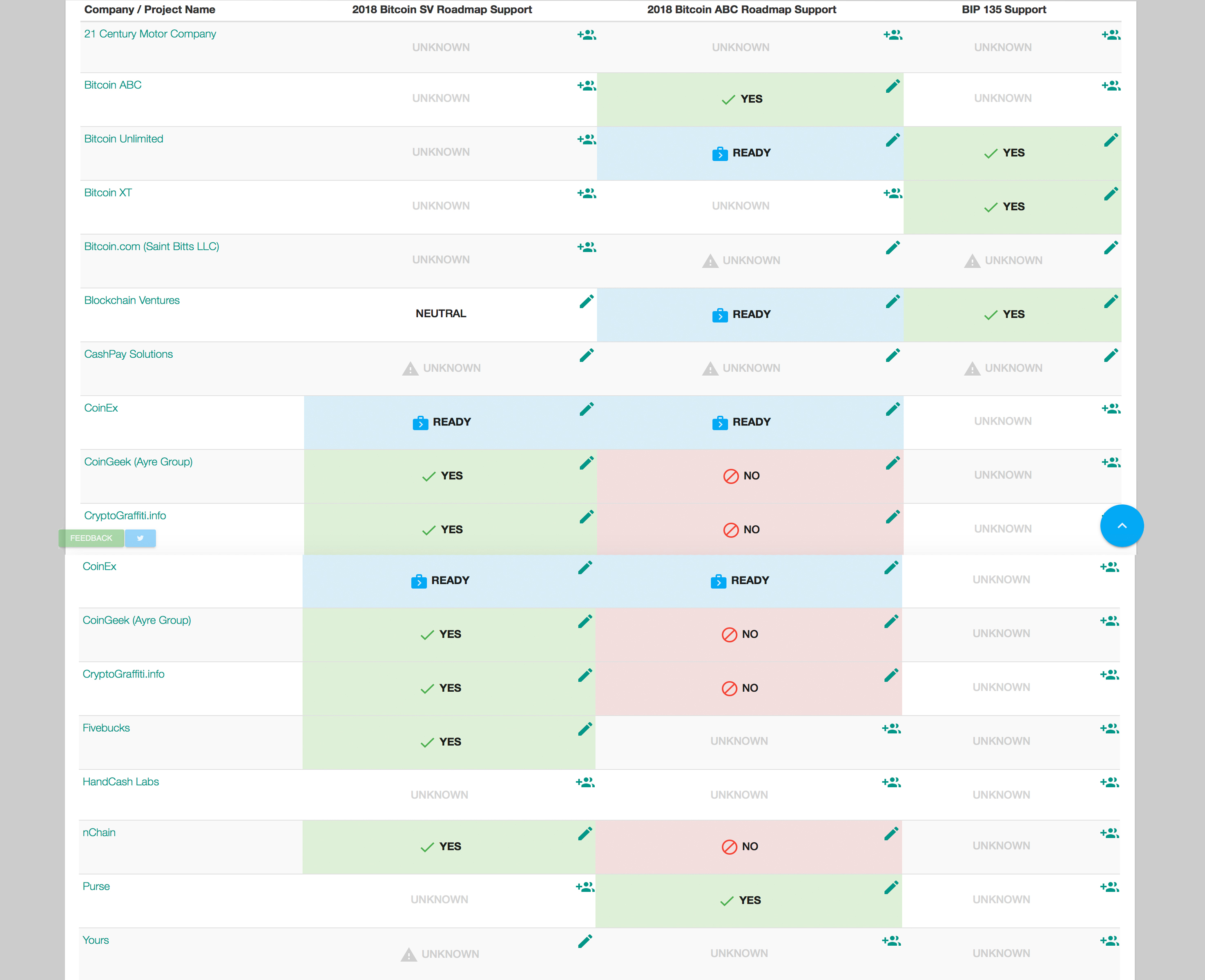The image size is (1205, 980).
Task: Open the Bitcoin.com (Saint Bitts LLC) link
Action: click(151, 246)
